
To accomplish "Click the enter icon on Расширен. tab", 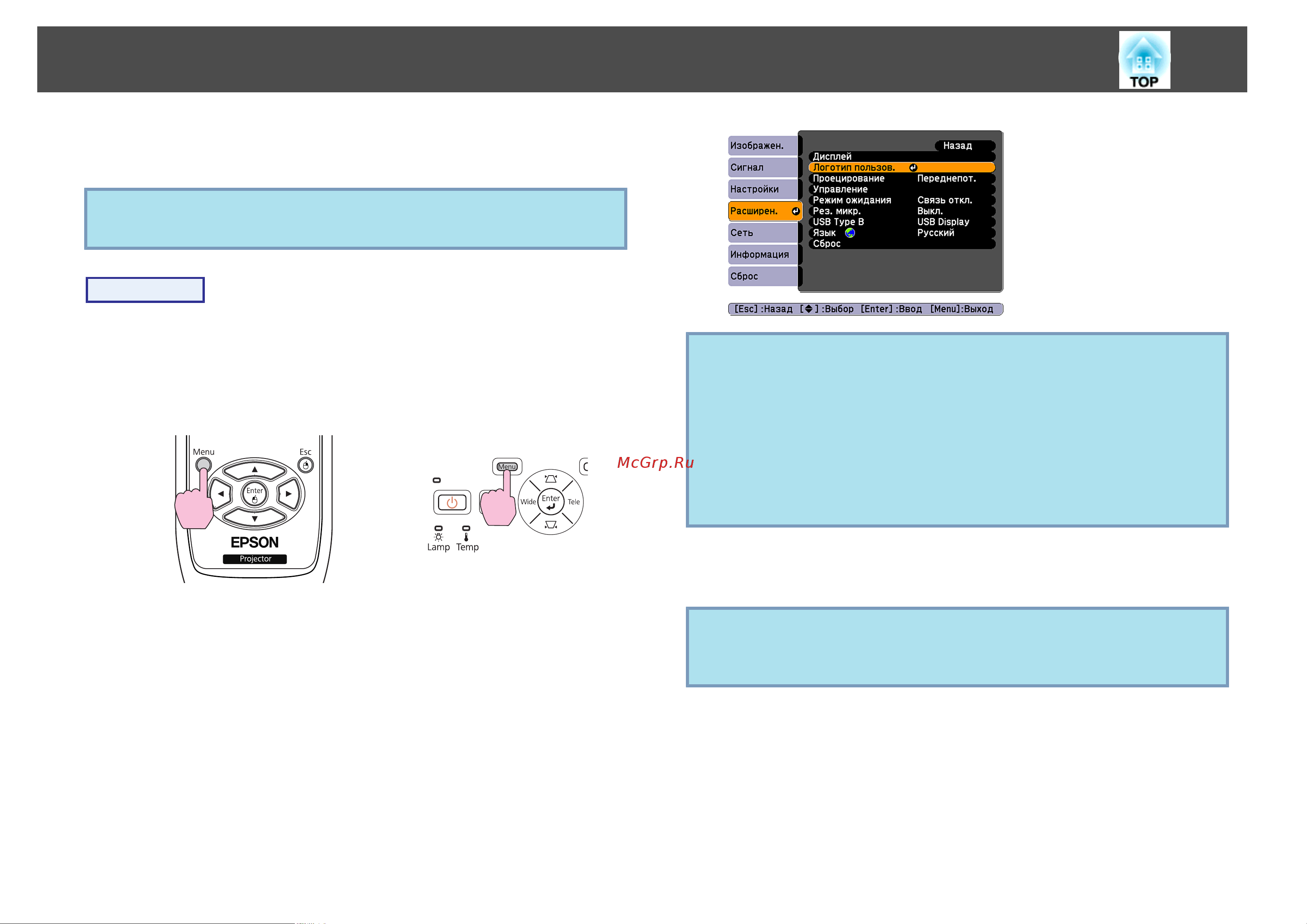I will tap(795, 211).
